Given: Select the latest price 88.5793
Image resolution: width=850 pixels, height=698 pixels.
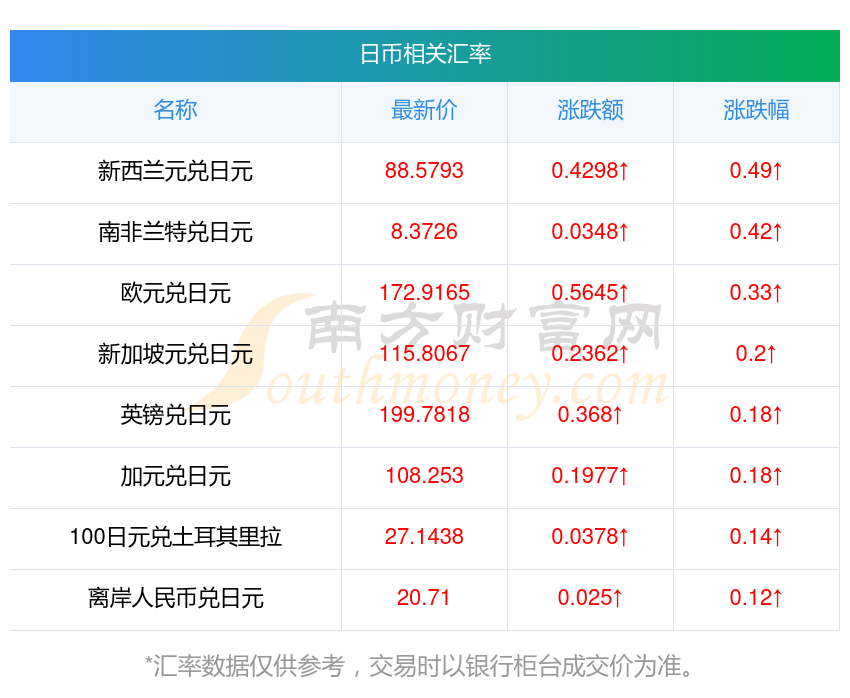Looking at the screenshot, I should click(x=424, y=171).
